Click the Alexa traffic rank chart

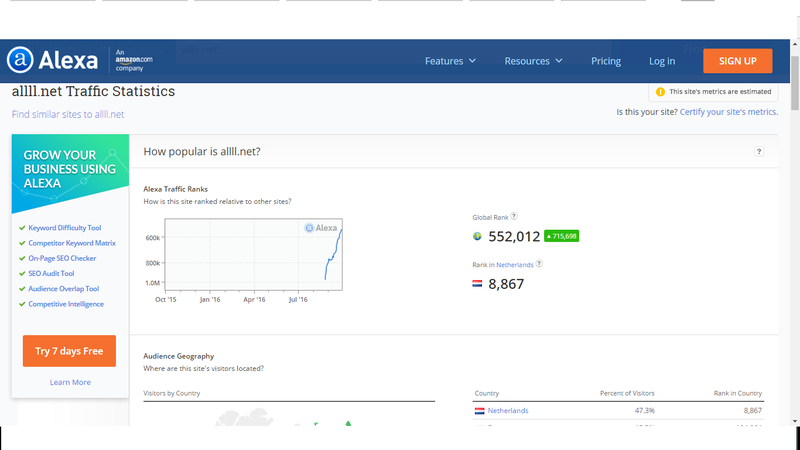254,255
